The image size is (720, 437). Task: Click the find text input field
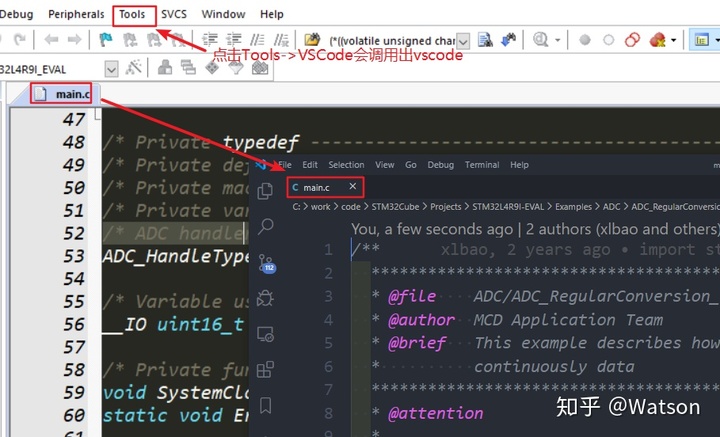392,41
